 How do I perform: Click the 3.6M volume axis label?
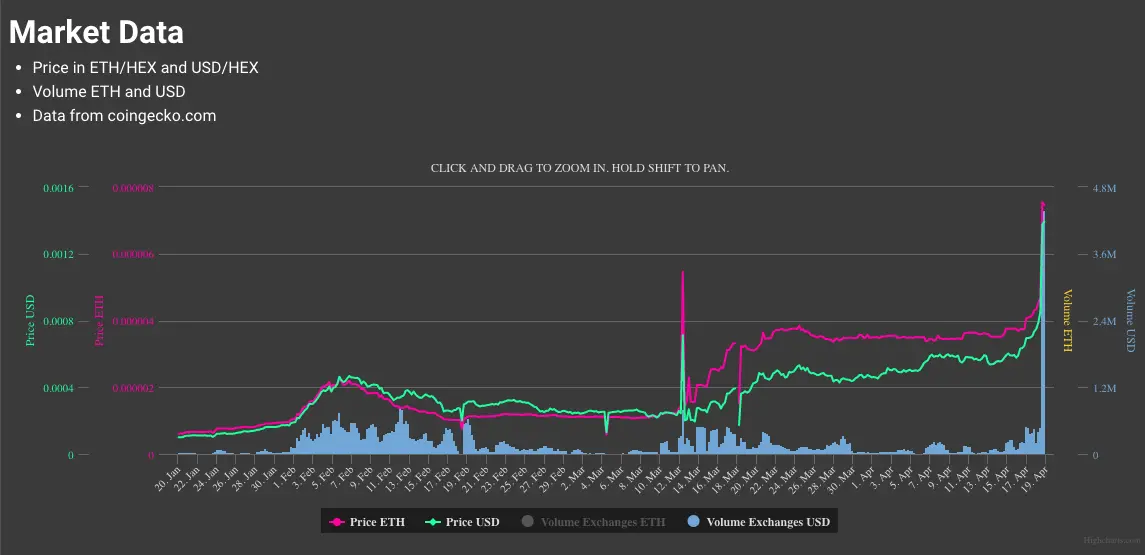pos(1104,255)
